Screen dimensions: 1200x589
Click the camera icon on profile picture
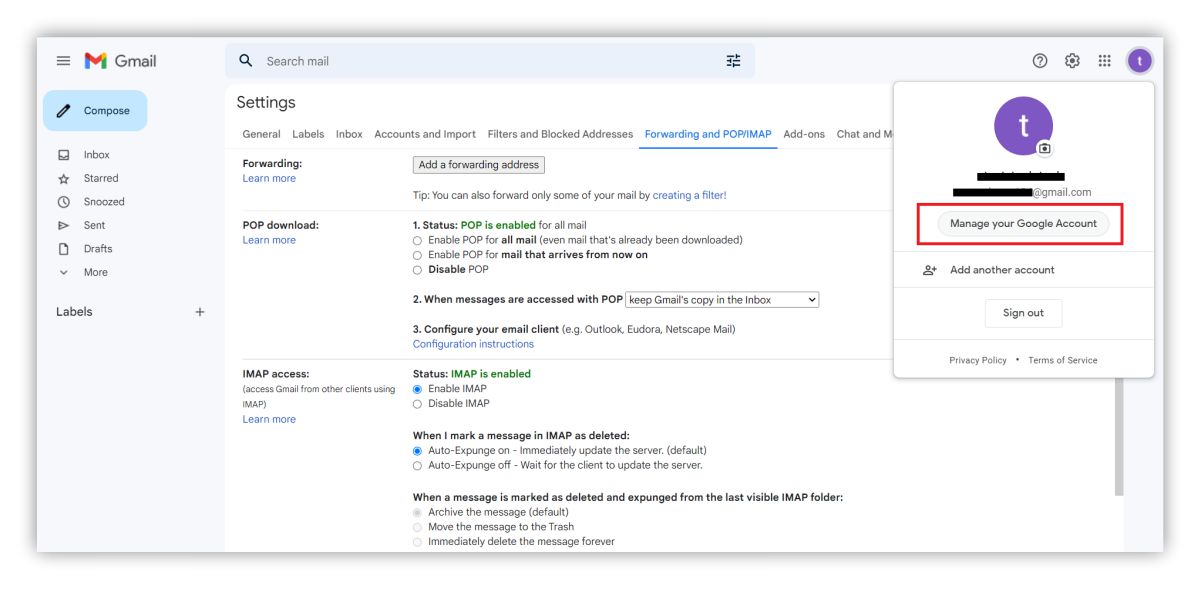[x=1044, y=148]
